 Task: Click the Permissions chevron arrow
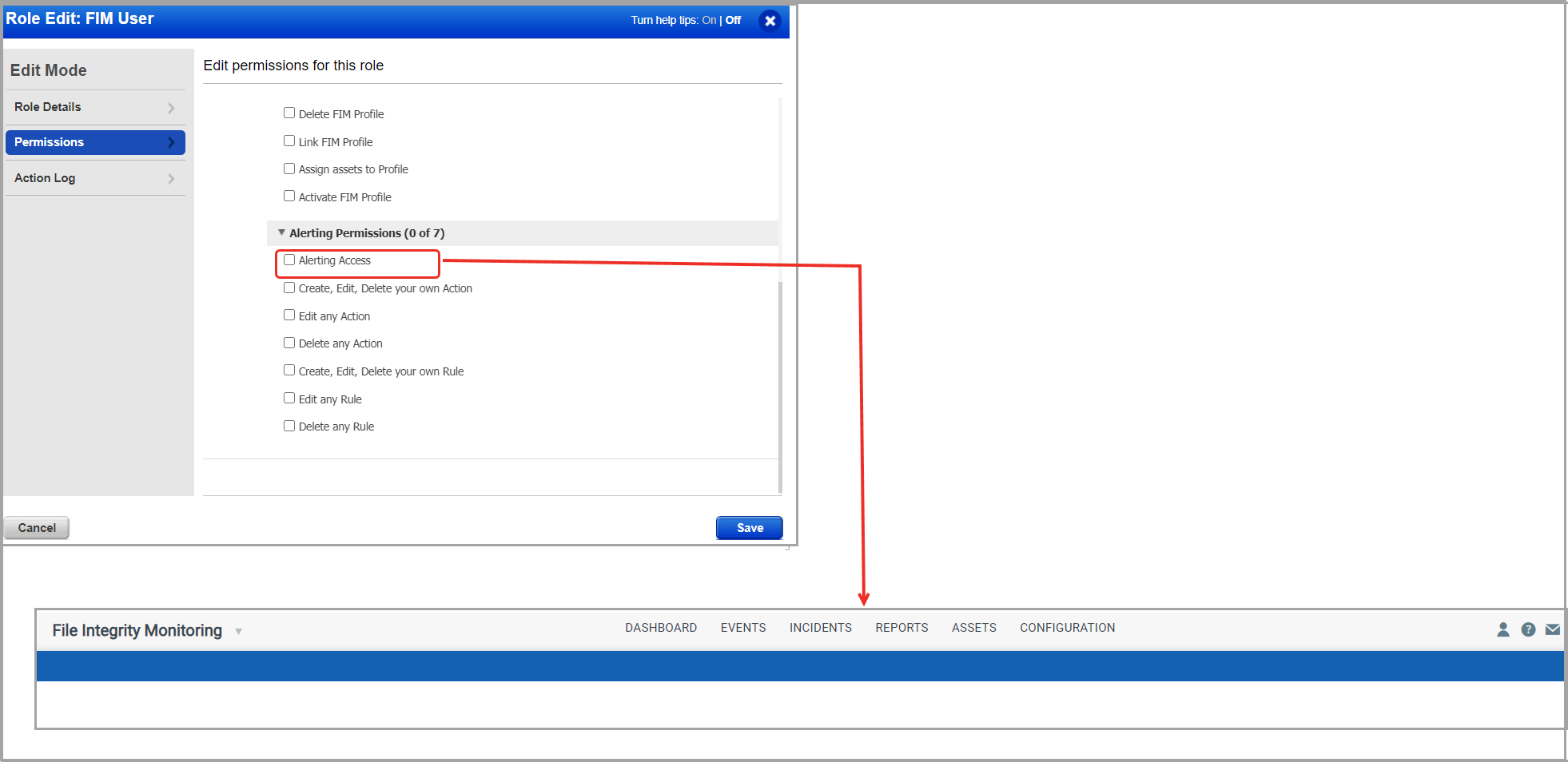click(x=171, y=142)
